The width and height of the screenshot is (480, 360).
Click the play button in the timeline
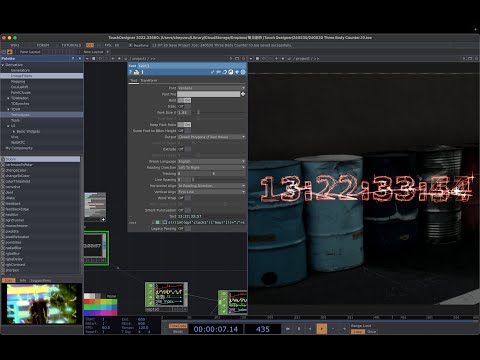point(321,329)
